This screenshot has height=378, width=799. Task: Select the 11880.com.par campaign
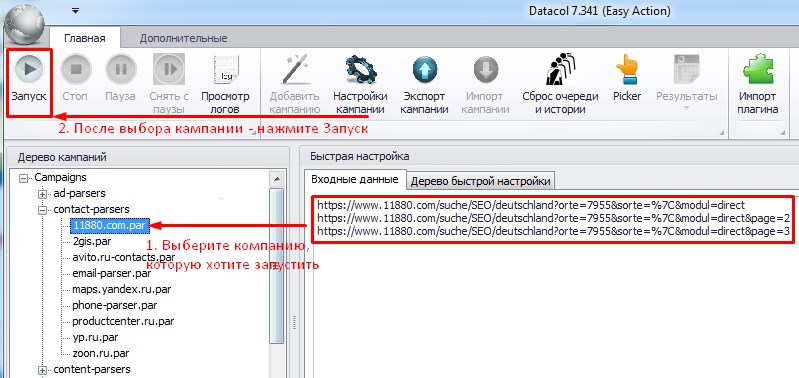(111, 225)
